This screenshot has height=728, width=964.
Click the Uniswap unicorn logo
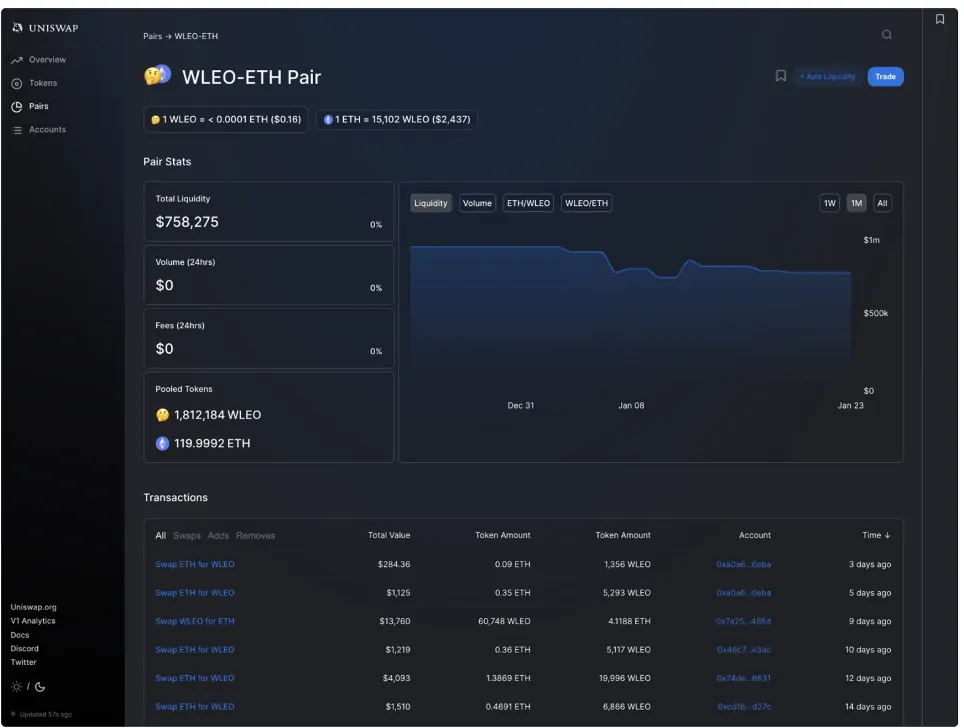tap(17, 27)
